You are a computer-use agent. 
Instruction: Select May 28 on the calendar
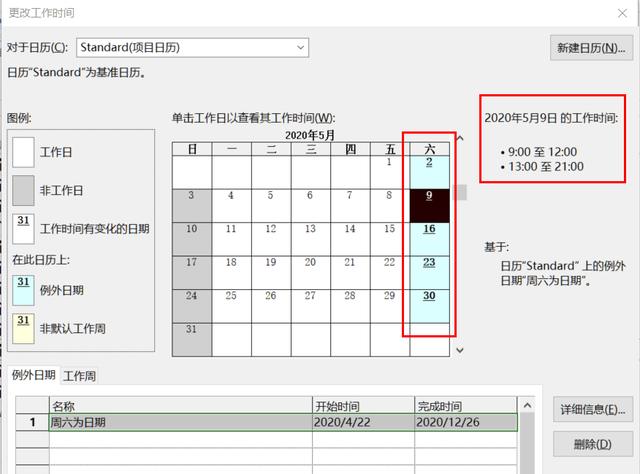coord(350,306)
